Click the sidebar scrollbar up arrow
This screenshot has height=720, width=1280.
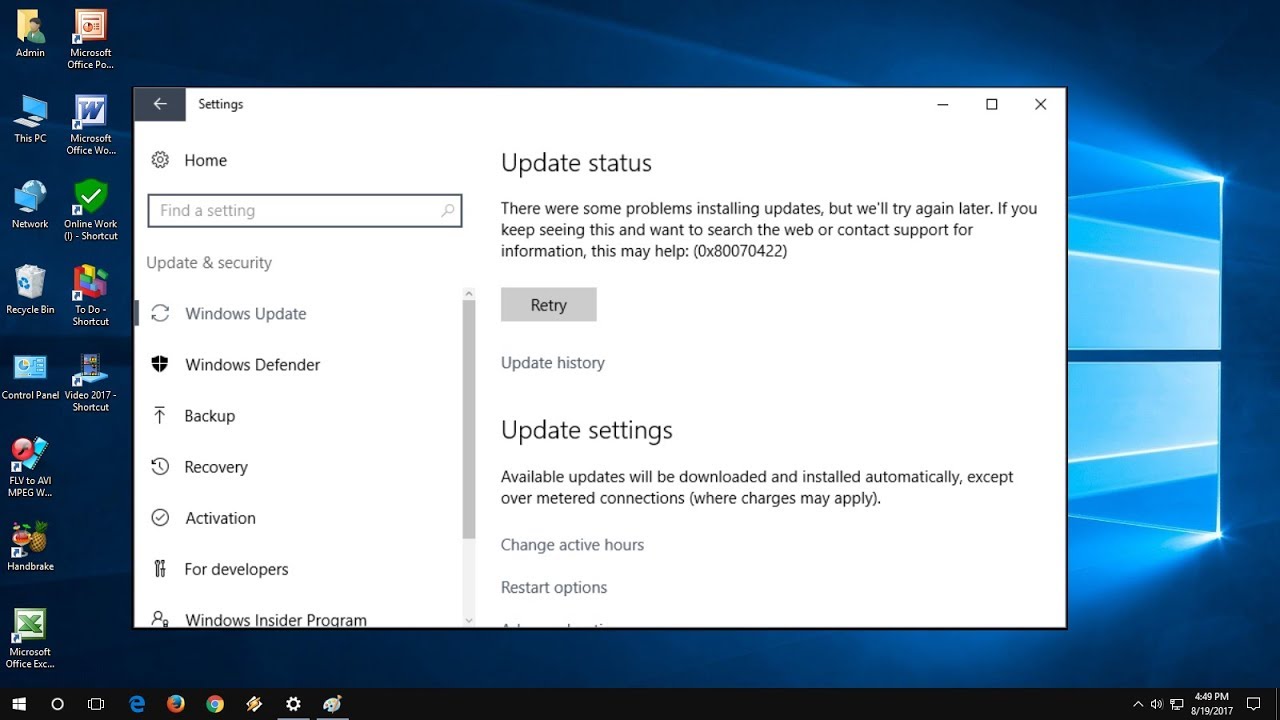pyautogui.click(x=469, y=293)
